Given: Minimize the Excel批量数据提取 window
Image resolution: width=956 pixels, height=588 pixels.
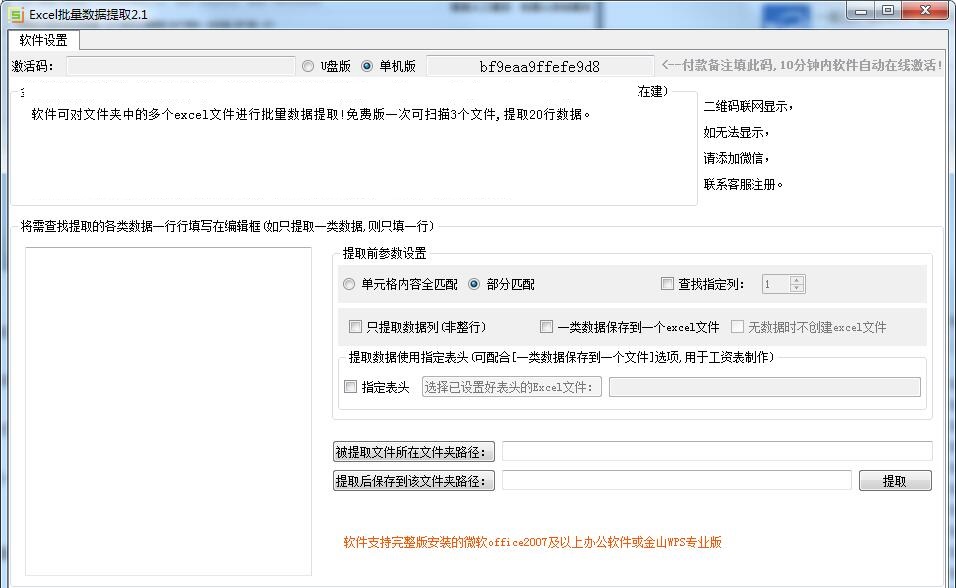Looking at the screenshot, I should click(861, 10).
